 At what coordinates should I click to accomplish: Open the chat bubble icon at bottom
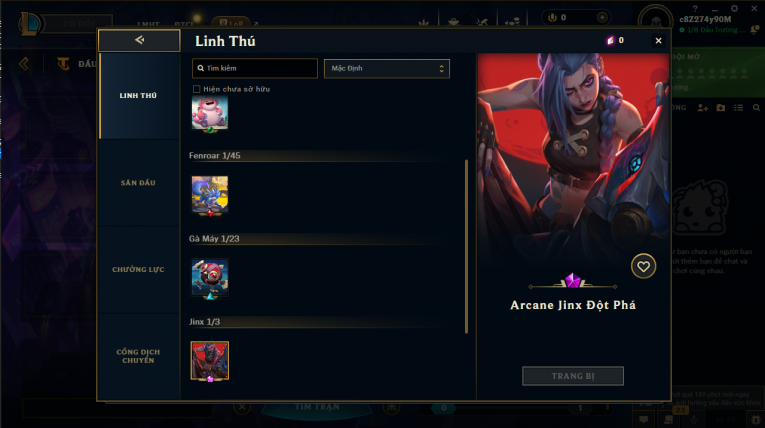pyautogui.click(x=644, y=419)
